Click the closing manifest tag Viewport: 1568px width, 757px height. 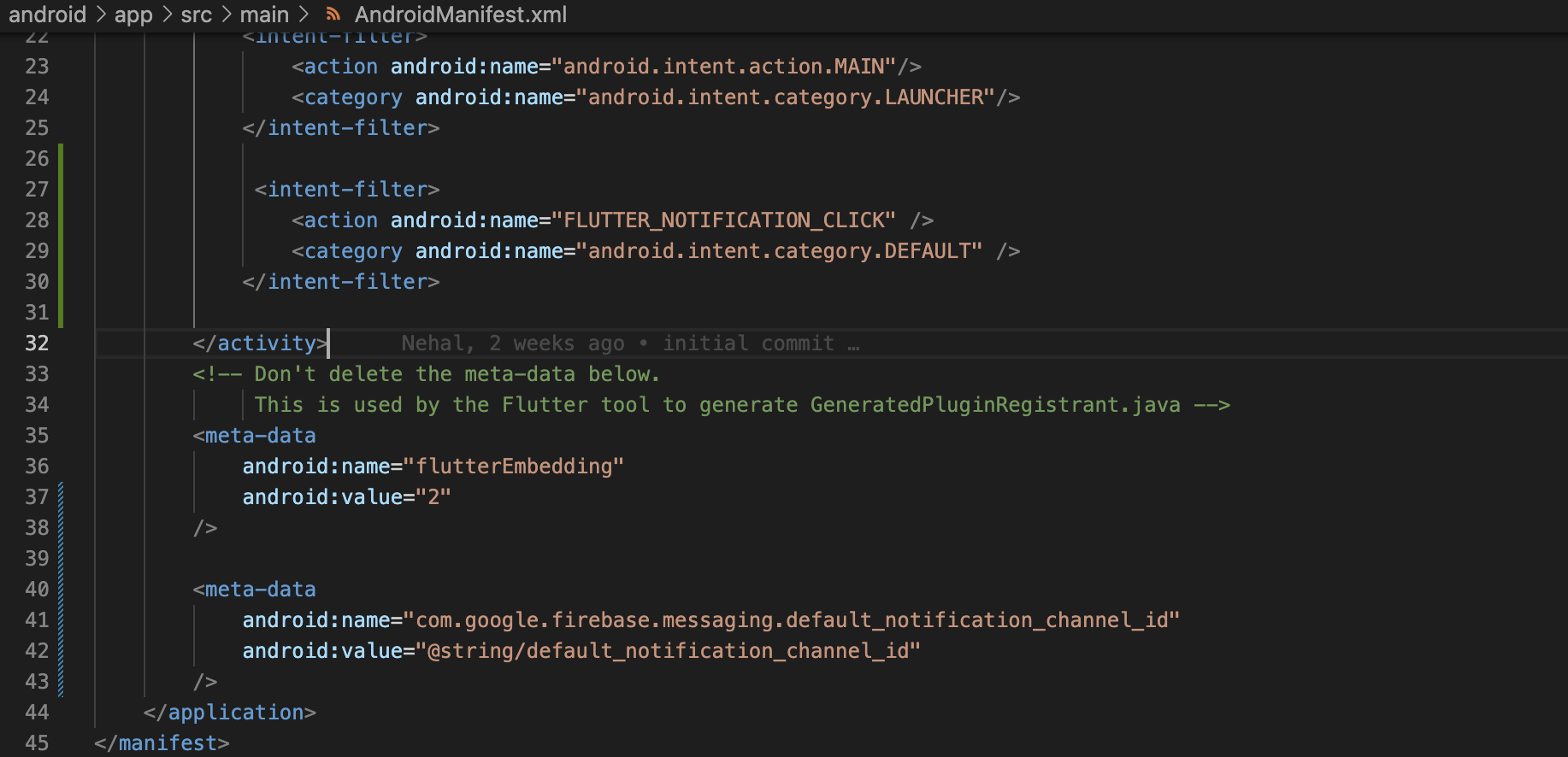coord(162,743)
